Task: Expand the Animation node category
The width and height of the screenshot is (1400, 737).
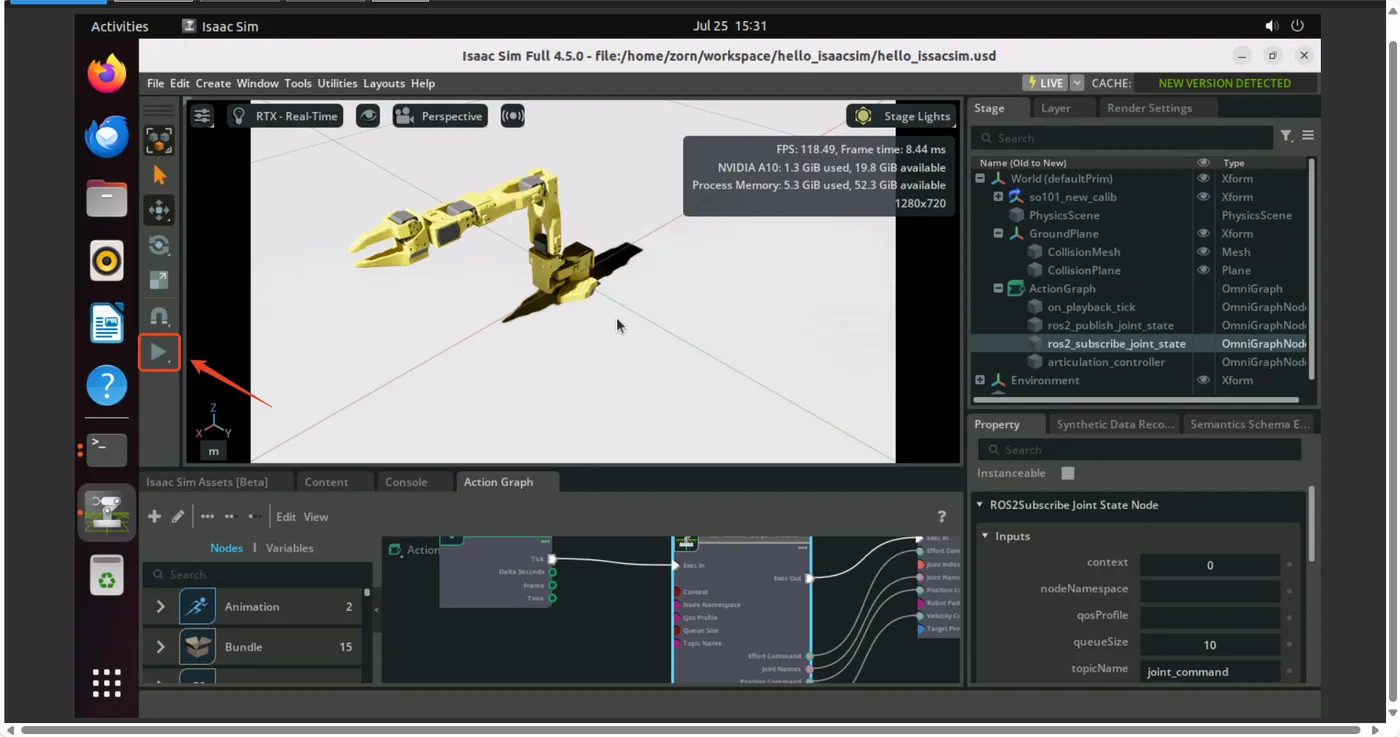Action: click(x=160, y=607)
